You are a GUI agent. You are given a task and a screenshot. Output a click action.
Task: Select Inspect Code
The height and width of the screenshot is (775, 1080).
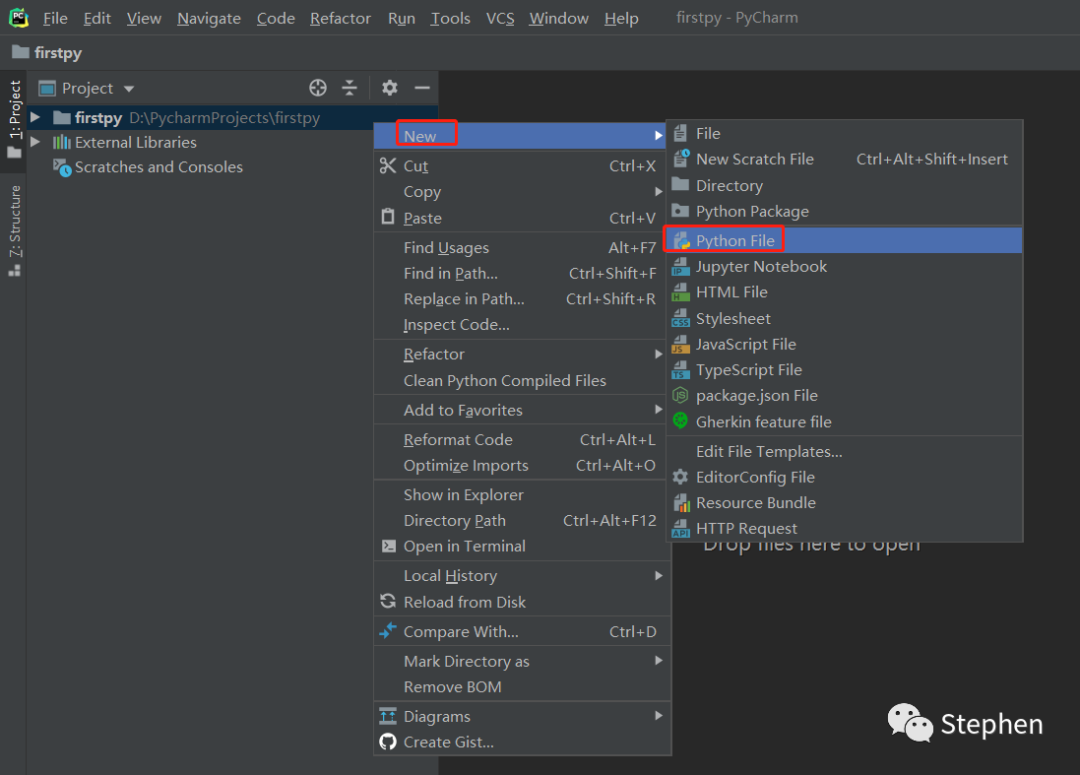(522, 324)
